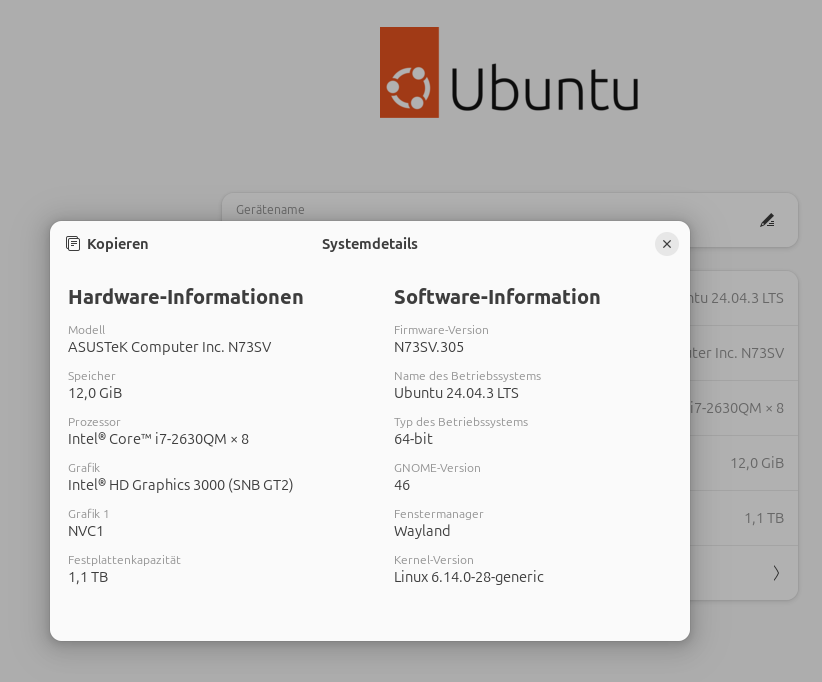Screen dimensions: 822x682
Task: Click the orange Ubuntu logo emblem
Action: point(409,73)
